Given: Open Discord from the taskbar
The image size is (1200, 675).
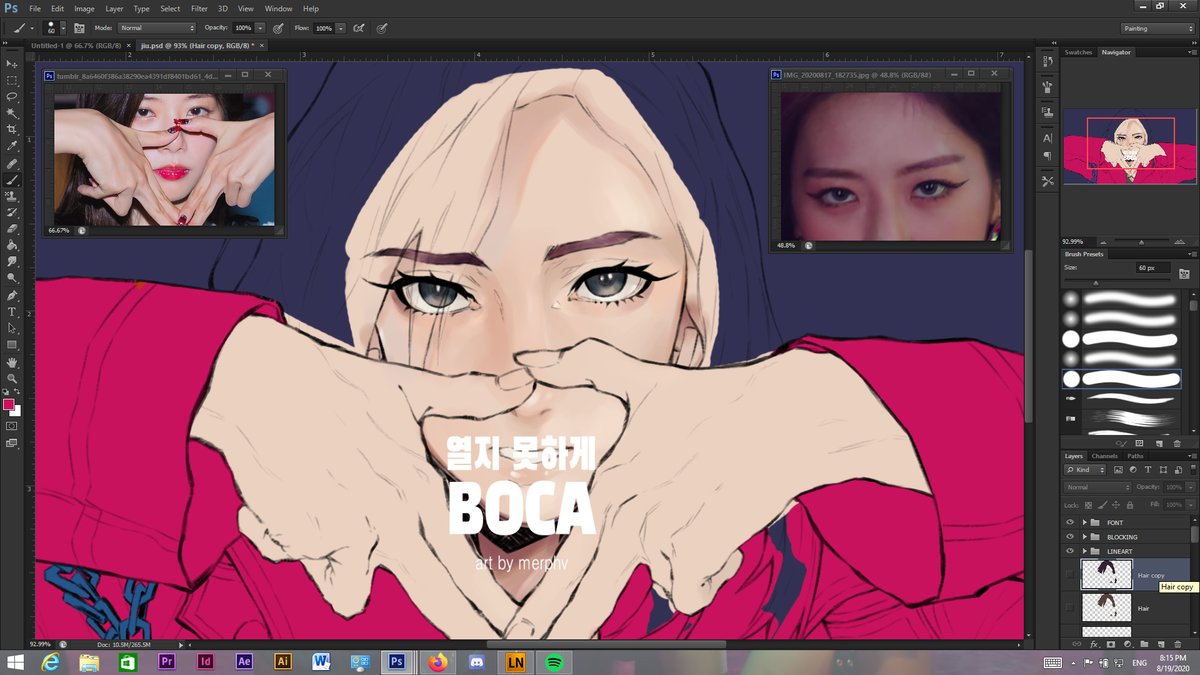Looking at the screenshot, I should tap(475, 661).
